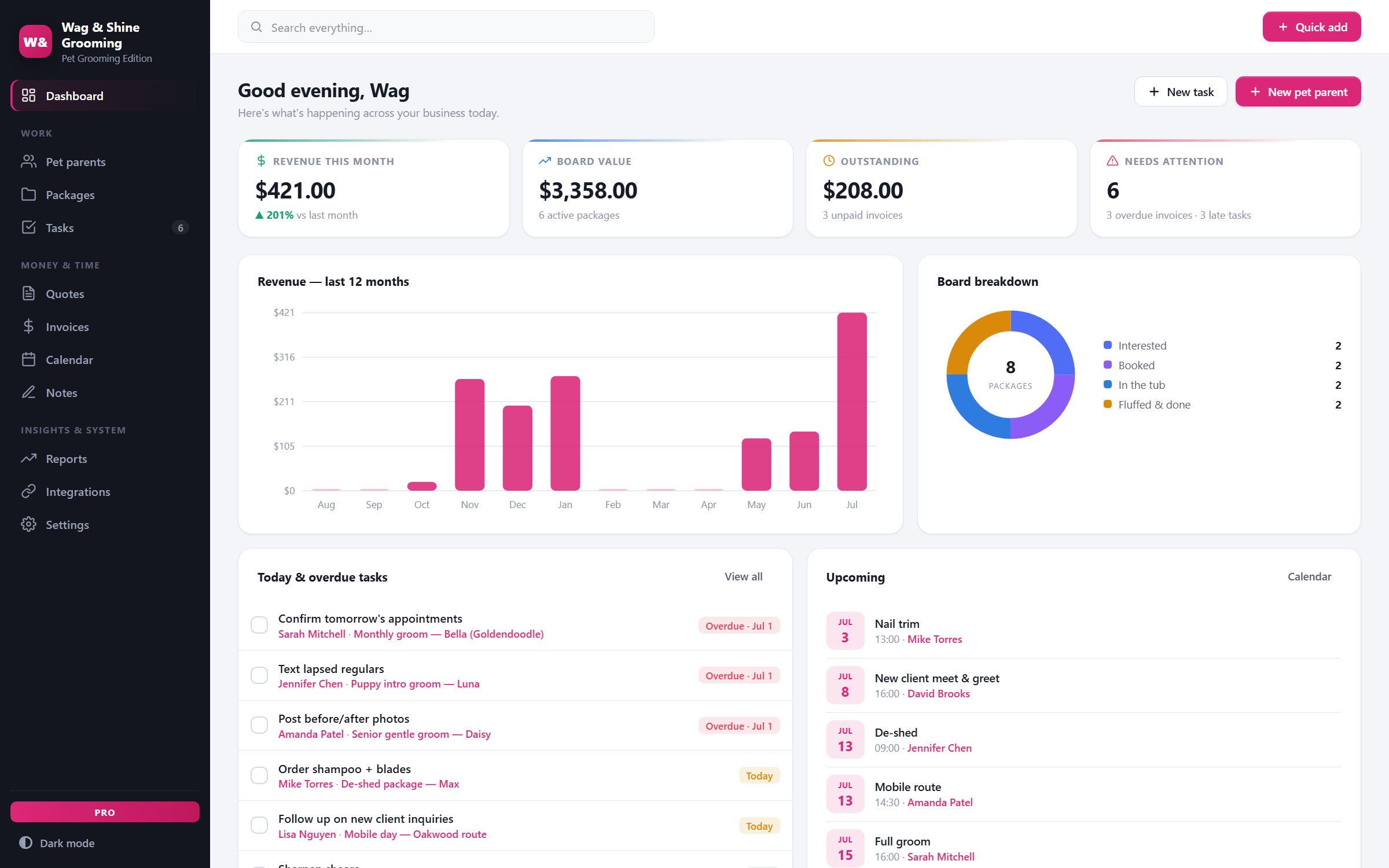Open Mike Torres link under Nail trim
1389x868 pixels.
935,639
